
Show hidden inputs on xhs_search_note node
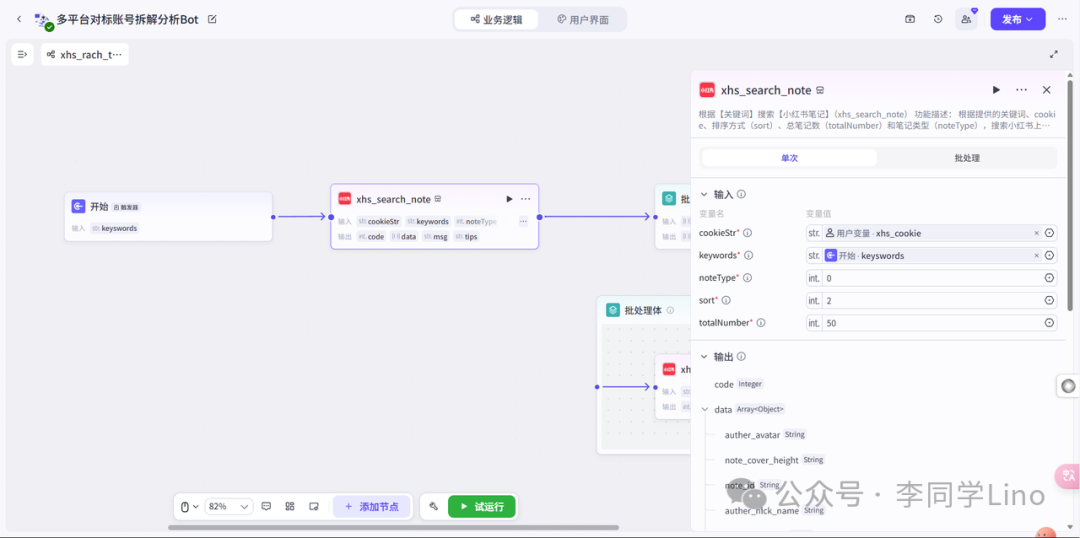523,221
